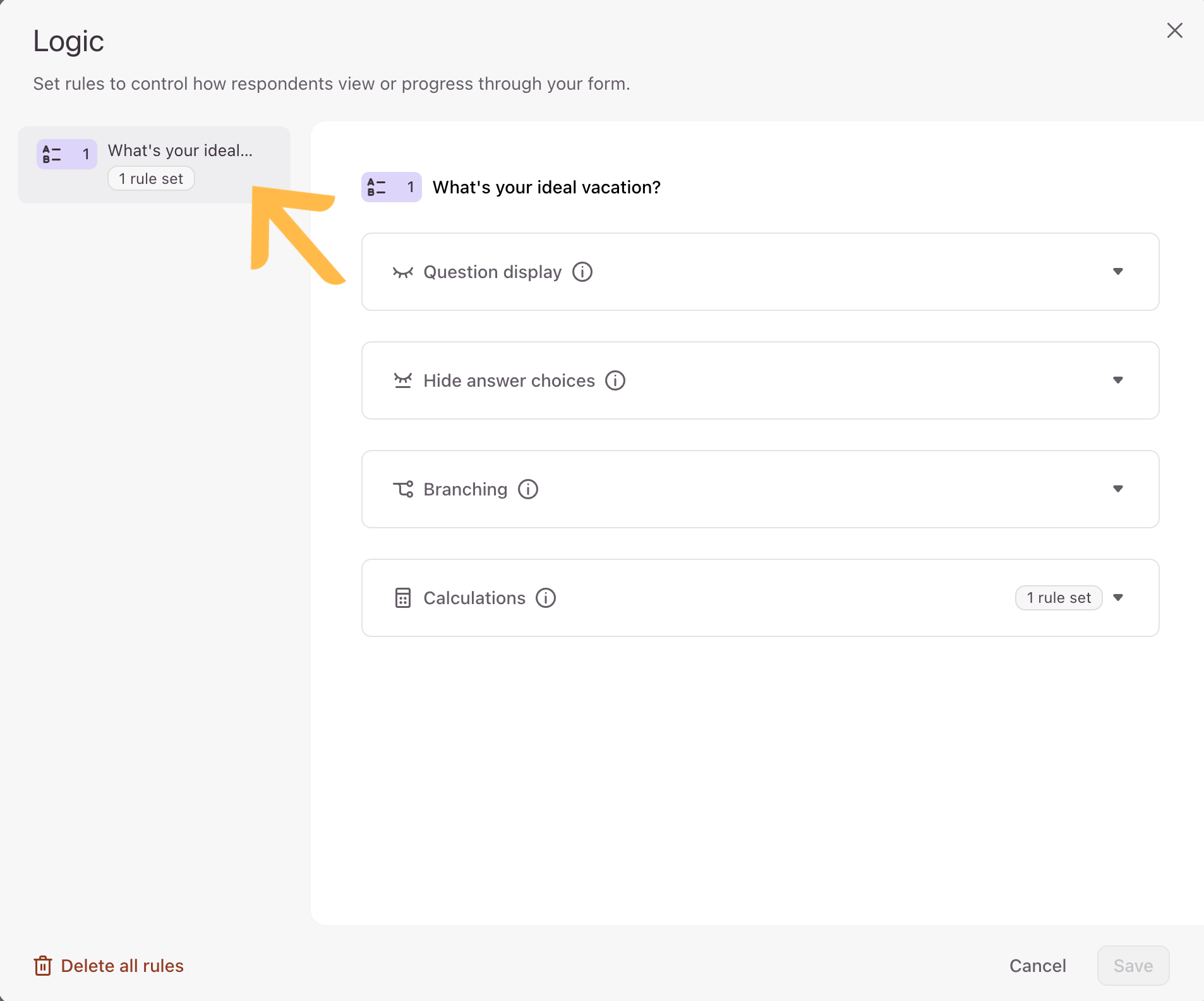1204x1001 pixels.
Task: Click the '1 rule set' badge in Calculations
Action: click(x=1059, y=598)
